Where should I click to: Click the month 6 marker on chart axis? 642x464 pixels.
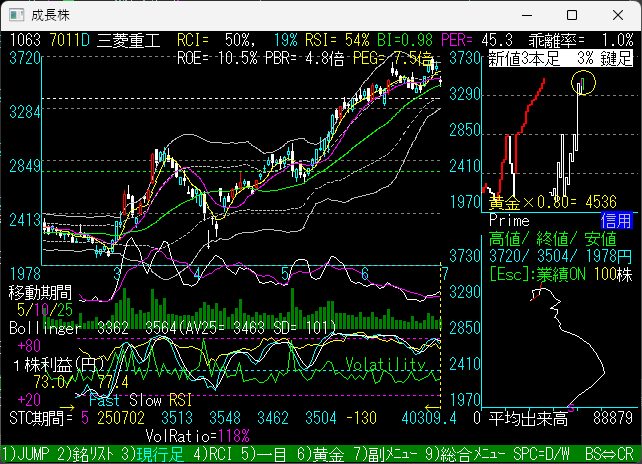pos(365,274)
